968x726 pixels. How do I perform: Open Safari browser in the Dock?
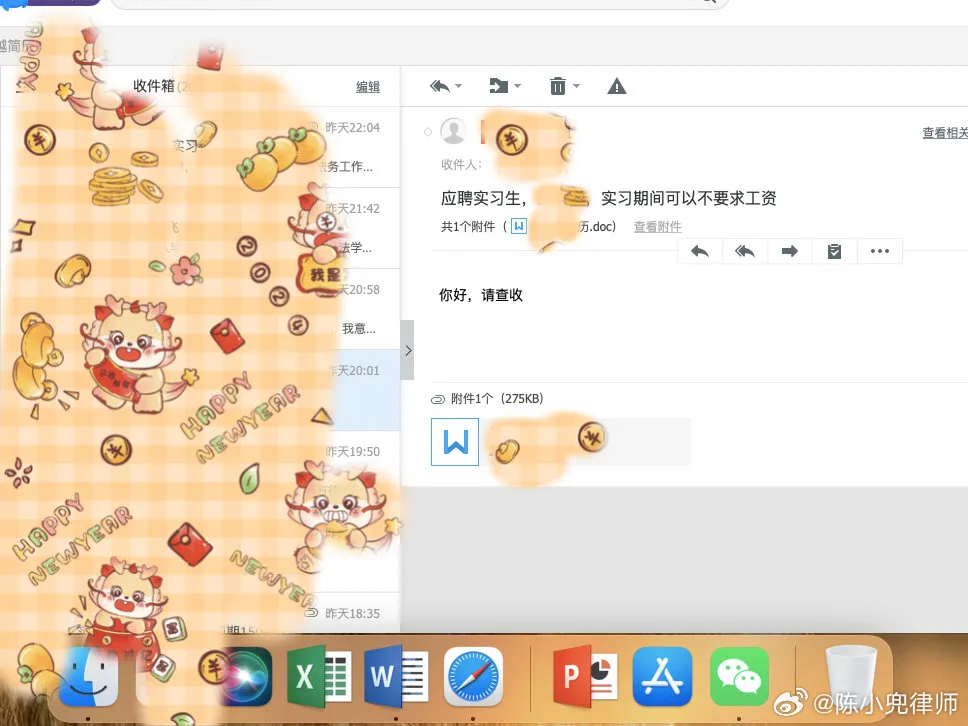click(x=474, y=677)
